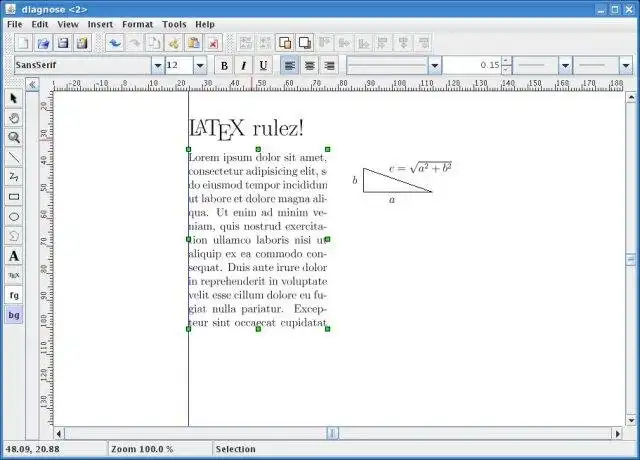Save the drawing with the floppy disk icon

[62, 42]
